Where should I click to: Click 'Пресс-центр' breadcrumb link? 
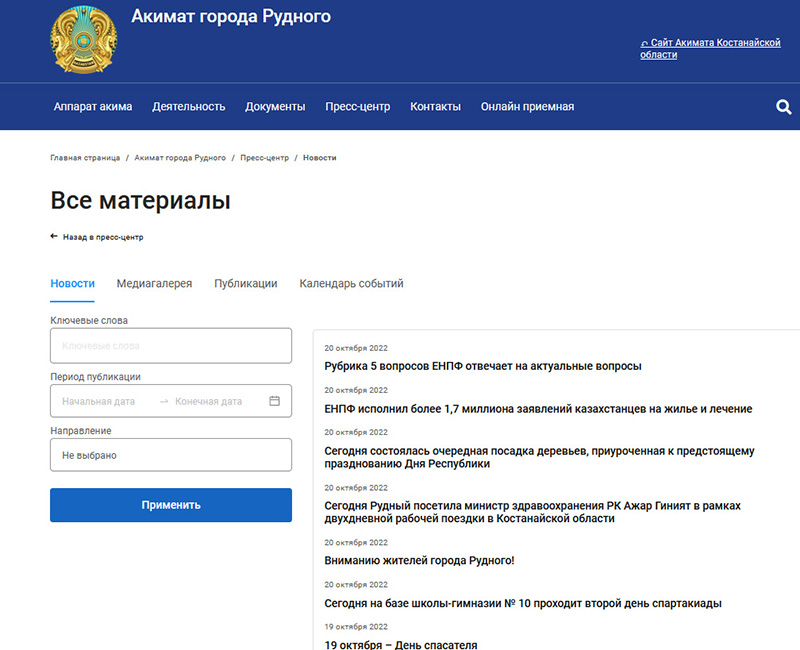point(264,158)
